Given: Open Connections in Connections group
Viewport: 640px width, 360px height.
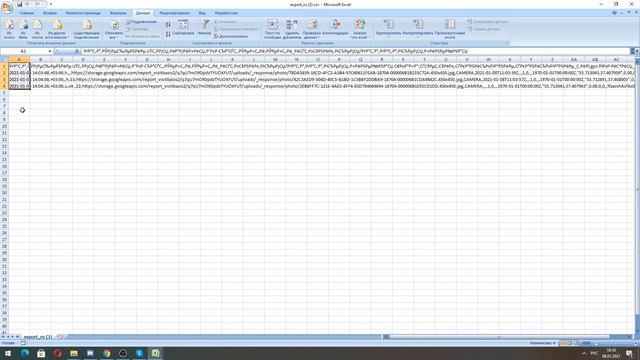Looking at the screenshot, I should coord(141,22).
